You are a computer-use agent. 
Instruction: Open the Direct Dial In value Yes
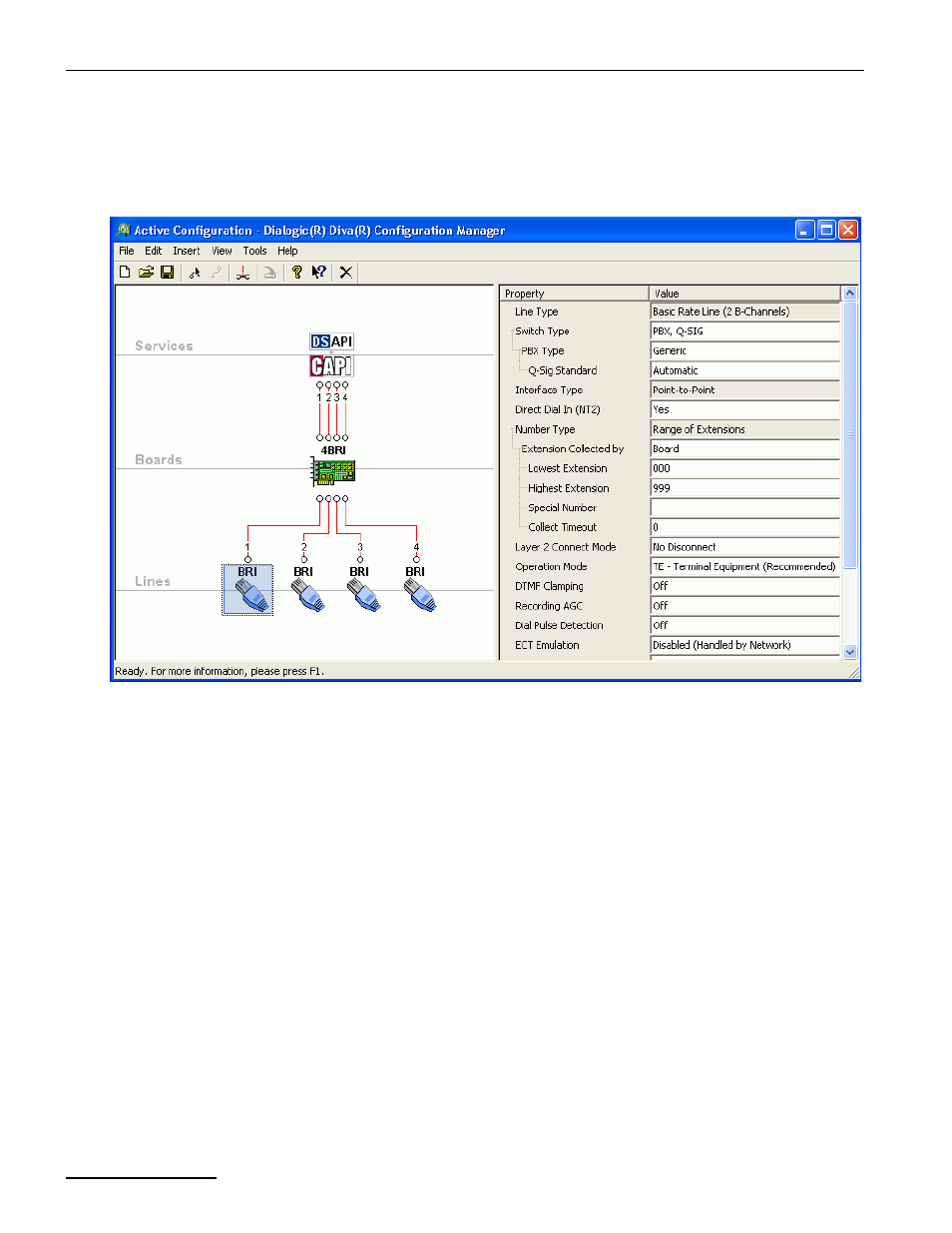(744, 409)
